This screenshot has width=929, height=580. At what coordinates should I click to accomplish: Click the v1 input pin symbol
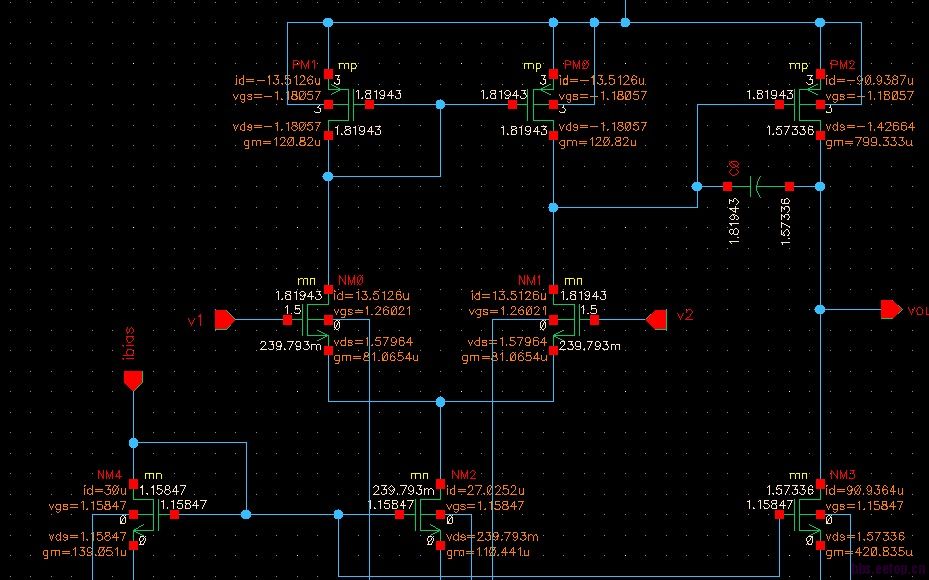[225, 320]
